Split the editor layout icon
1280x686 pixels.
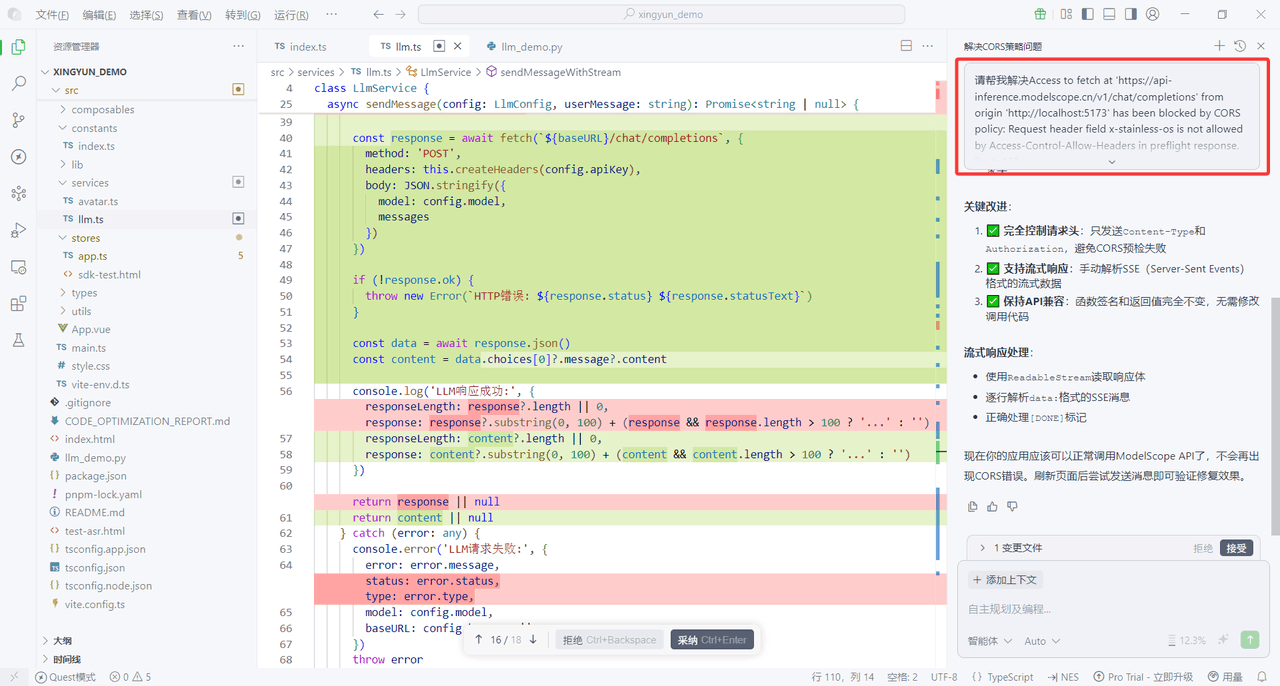click(x=906, y=46)
